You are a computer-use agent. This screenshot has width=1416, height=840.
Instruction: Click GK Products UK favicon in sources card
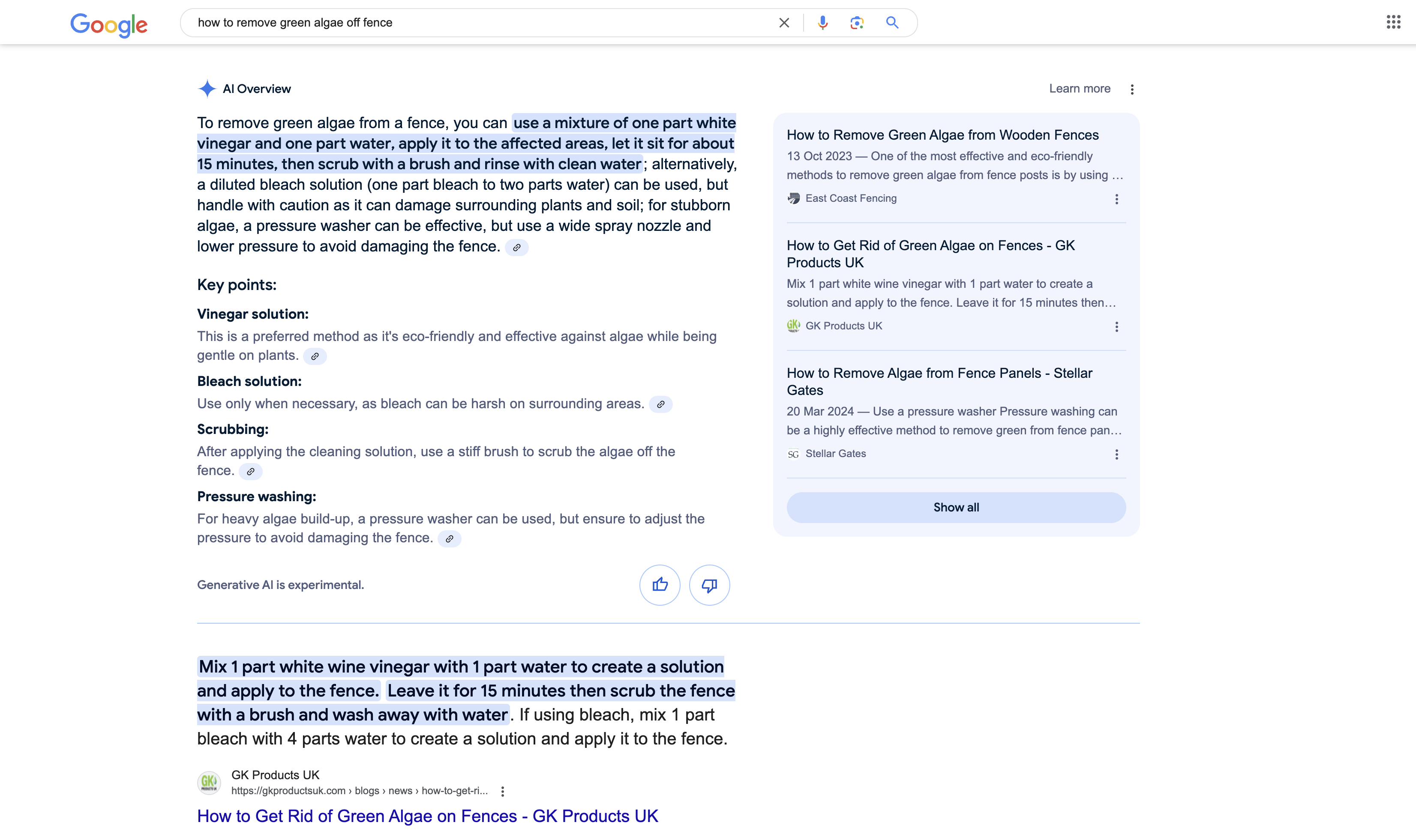[793, 326]
